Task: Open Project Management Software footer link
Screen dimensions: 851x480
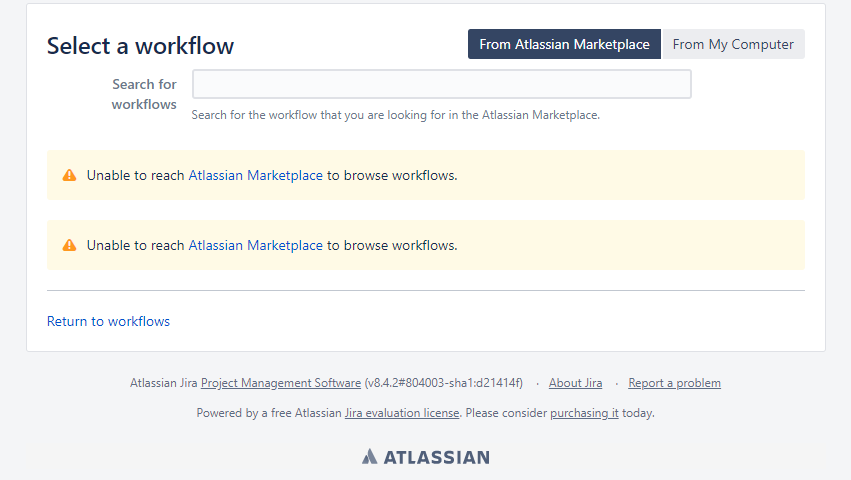Action: pyautogui.click(x=281, y=383)
